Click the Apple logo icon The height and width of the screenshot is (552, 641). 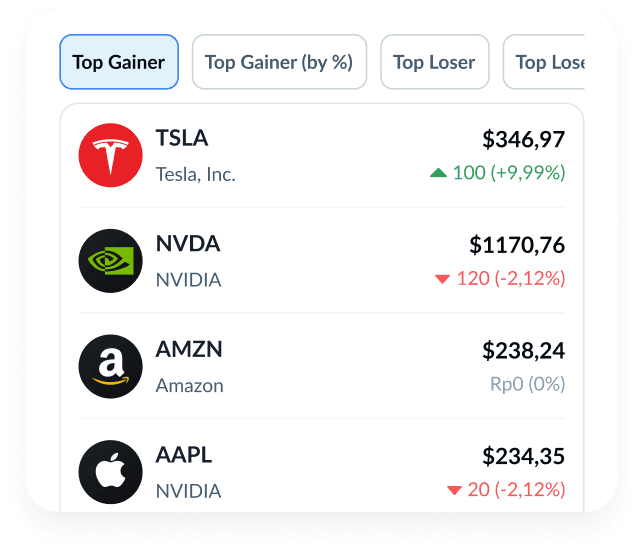111,473
